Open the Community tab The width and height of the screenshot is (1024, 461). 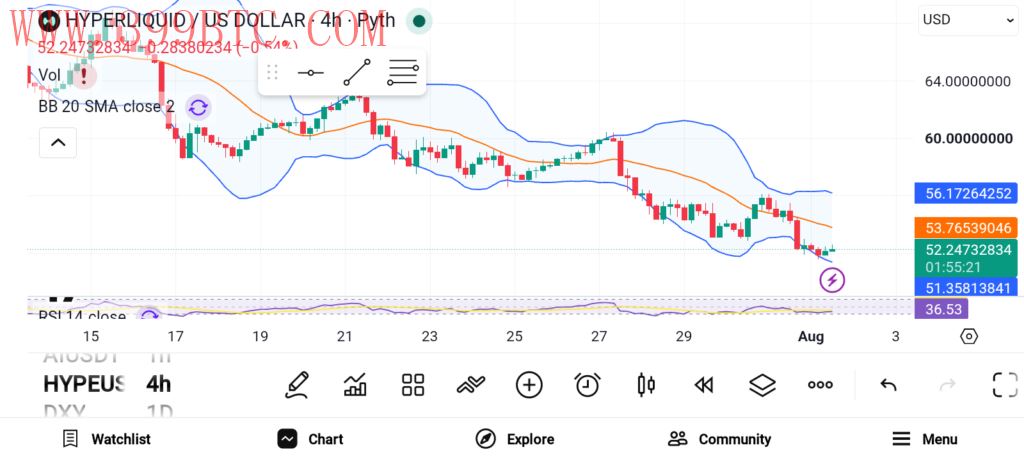tap(720, 439)
